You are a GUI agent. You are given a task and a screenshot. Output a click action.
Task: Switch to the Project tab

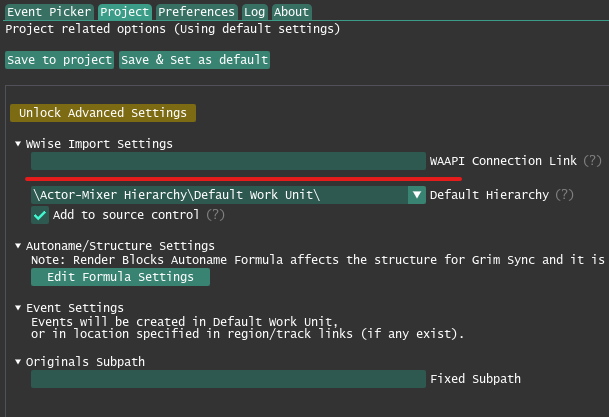[125, 12]
